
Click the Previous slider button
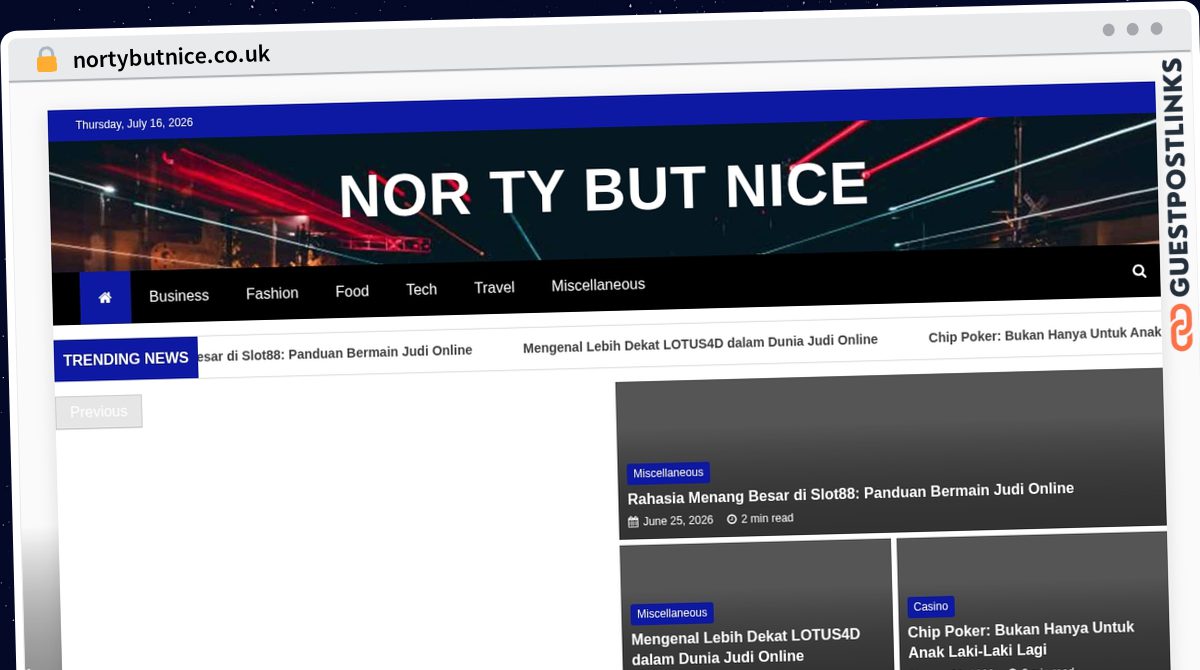(99, 412)
